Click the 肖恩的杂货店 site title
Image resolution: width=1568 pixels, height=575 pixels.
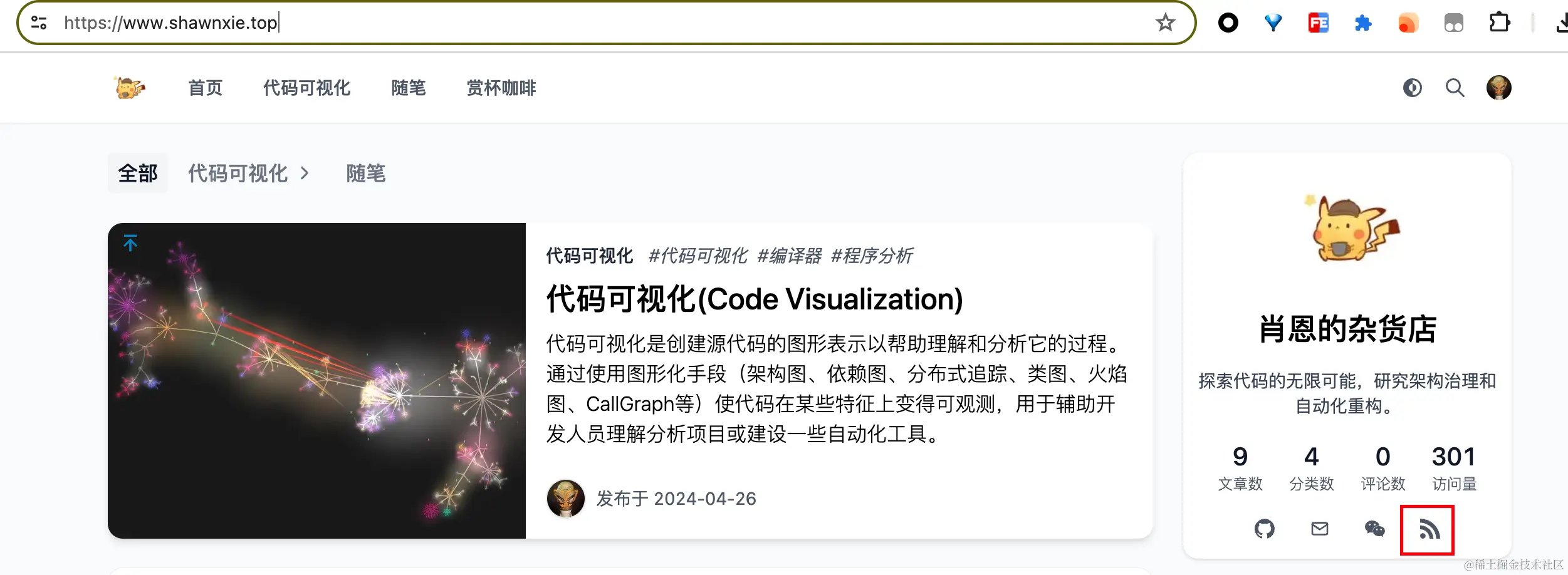[1347, 329]
